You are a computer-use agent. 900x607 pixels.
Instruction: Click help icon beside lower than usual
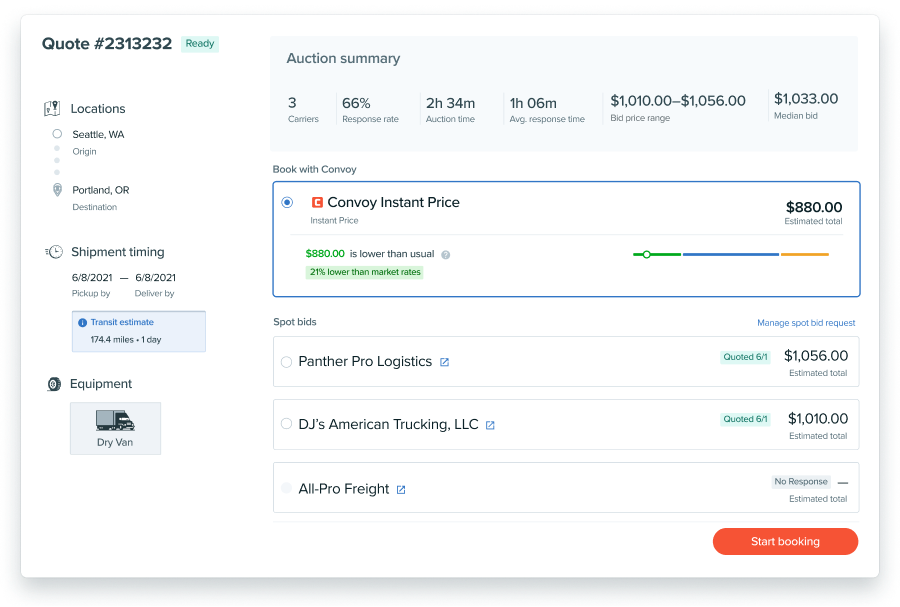click(x=446, y=255)
